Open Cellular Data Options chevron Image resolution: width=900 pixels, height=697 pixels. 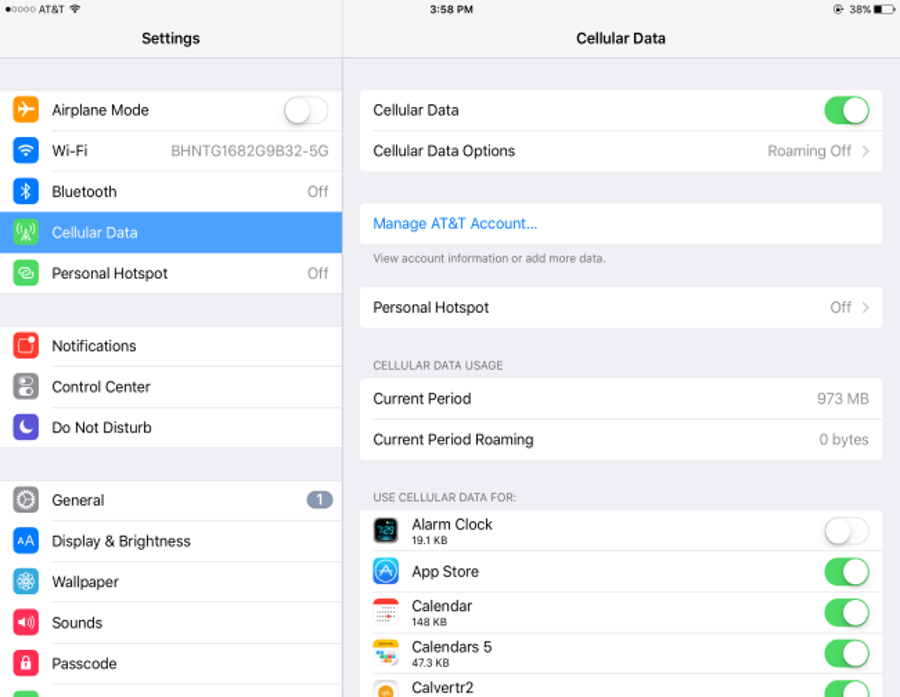(865, 150)
